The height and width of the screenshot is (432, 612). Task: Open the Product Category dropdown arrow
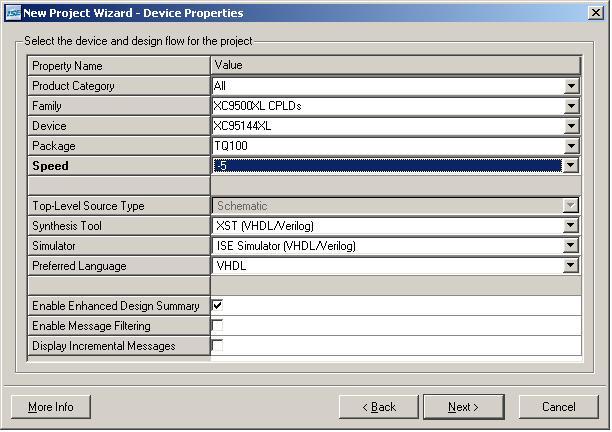pos(571,86)
